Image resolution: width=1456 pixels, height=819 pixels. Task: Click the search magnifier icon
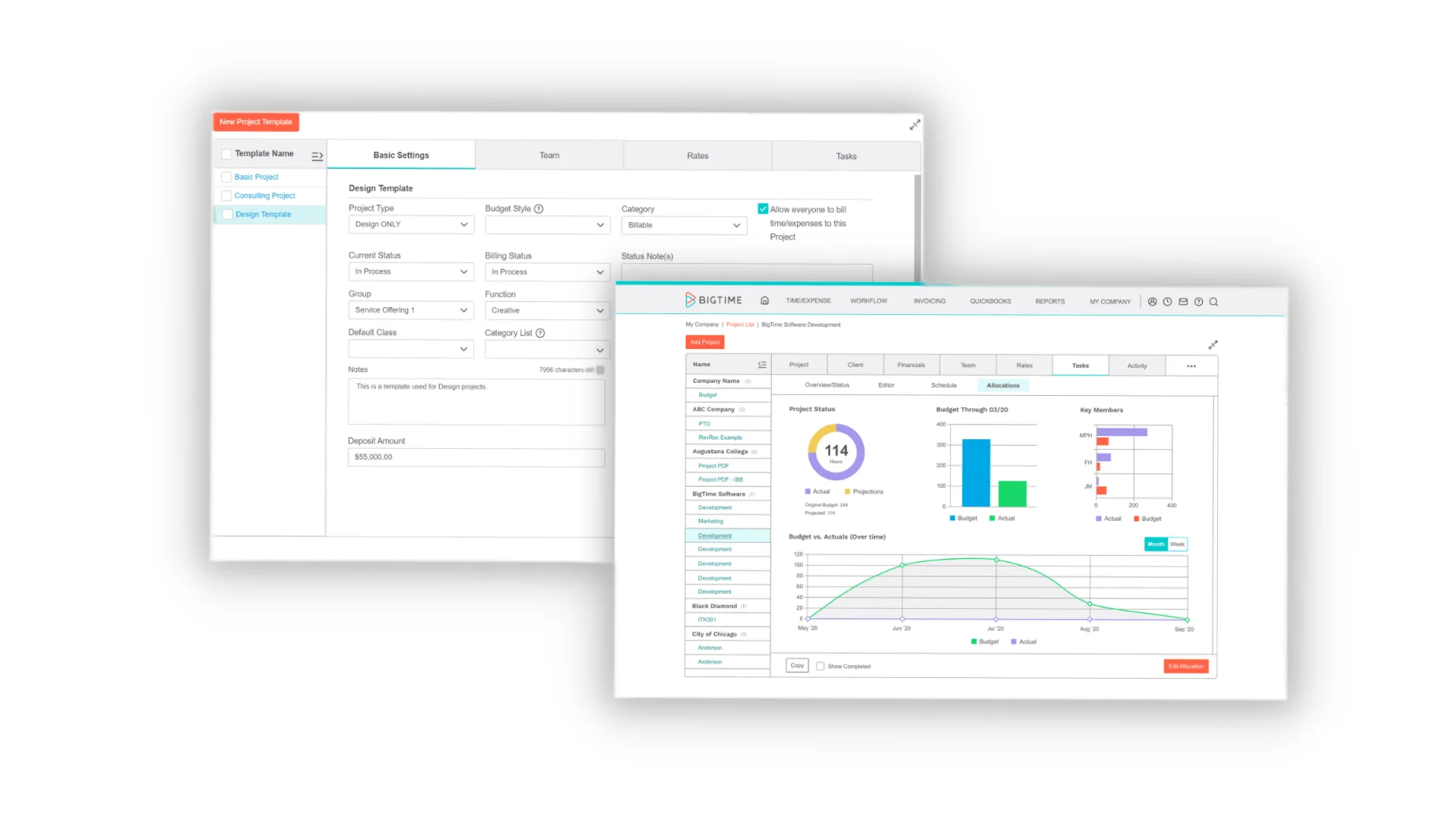coord(1214,302)
